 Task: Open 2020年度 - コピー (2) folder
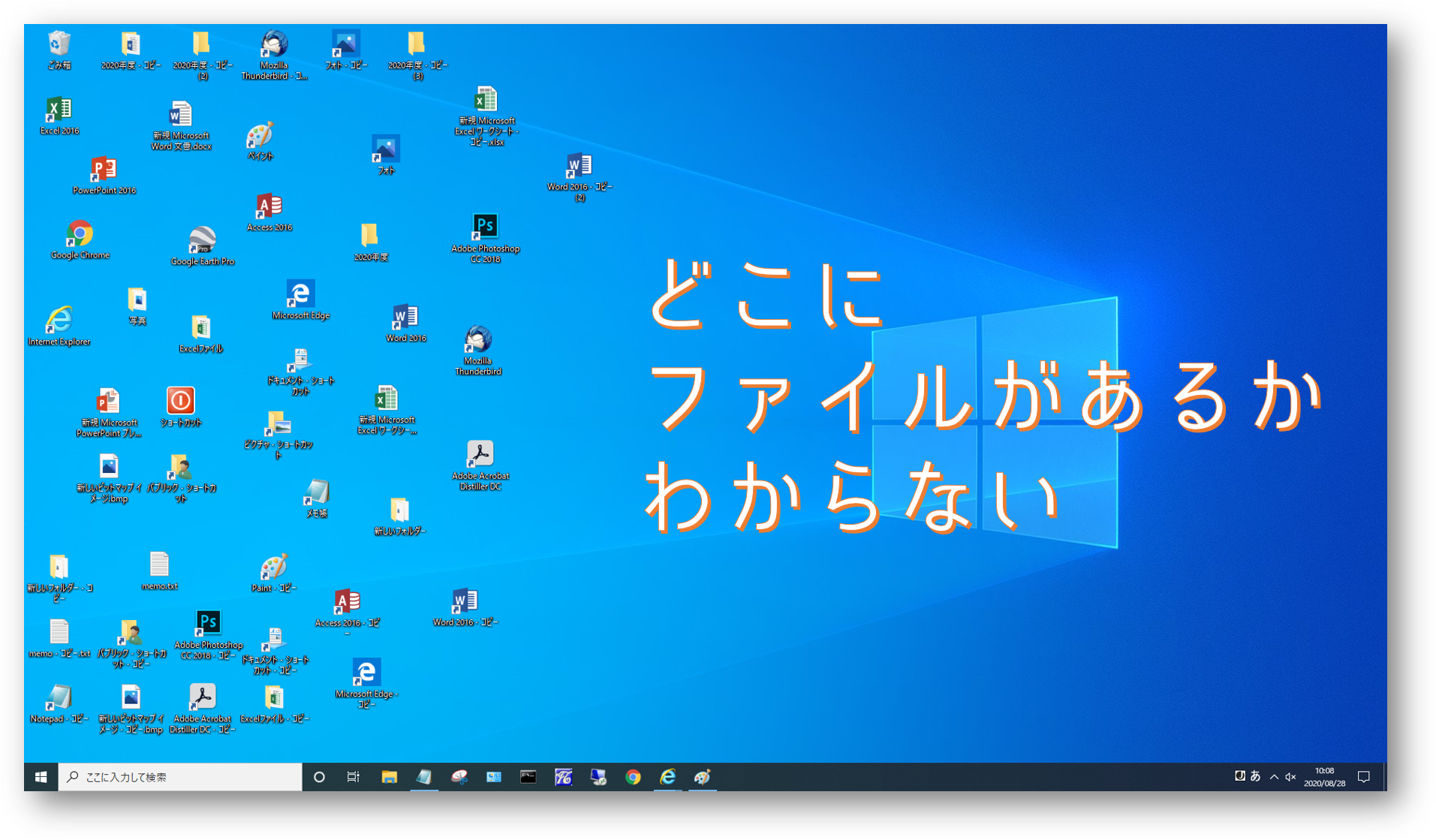point(203,55)
